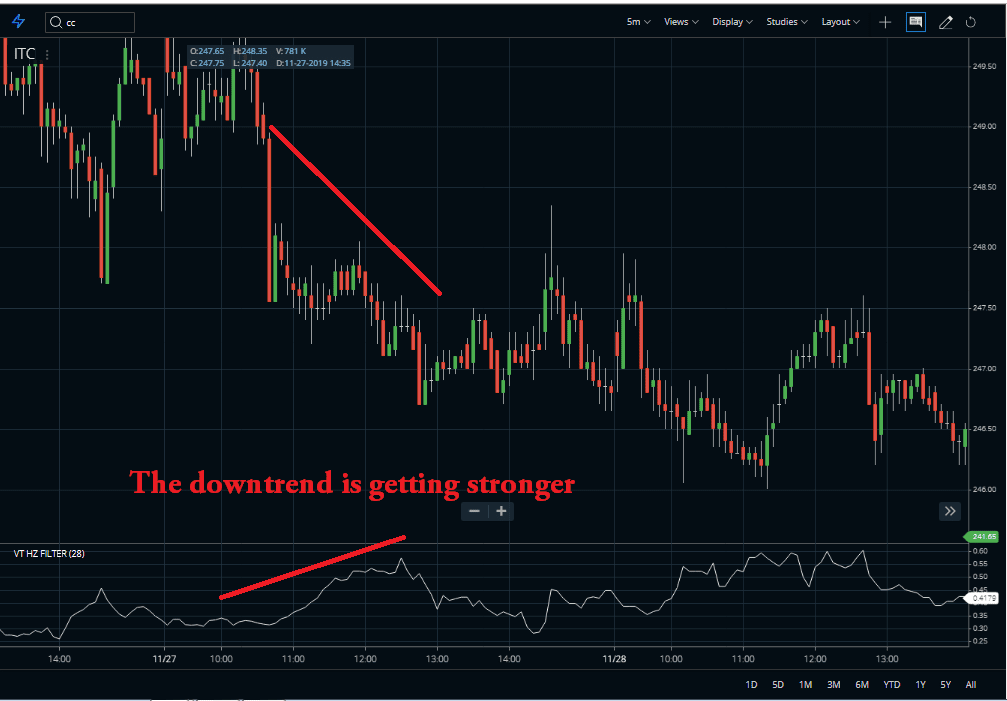Click the ITC symbol label
The image size is (1007, 701).
pos(25,54)
